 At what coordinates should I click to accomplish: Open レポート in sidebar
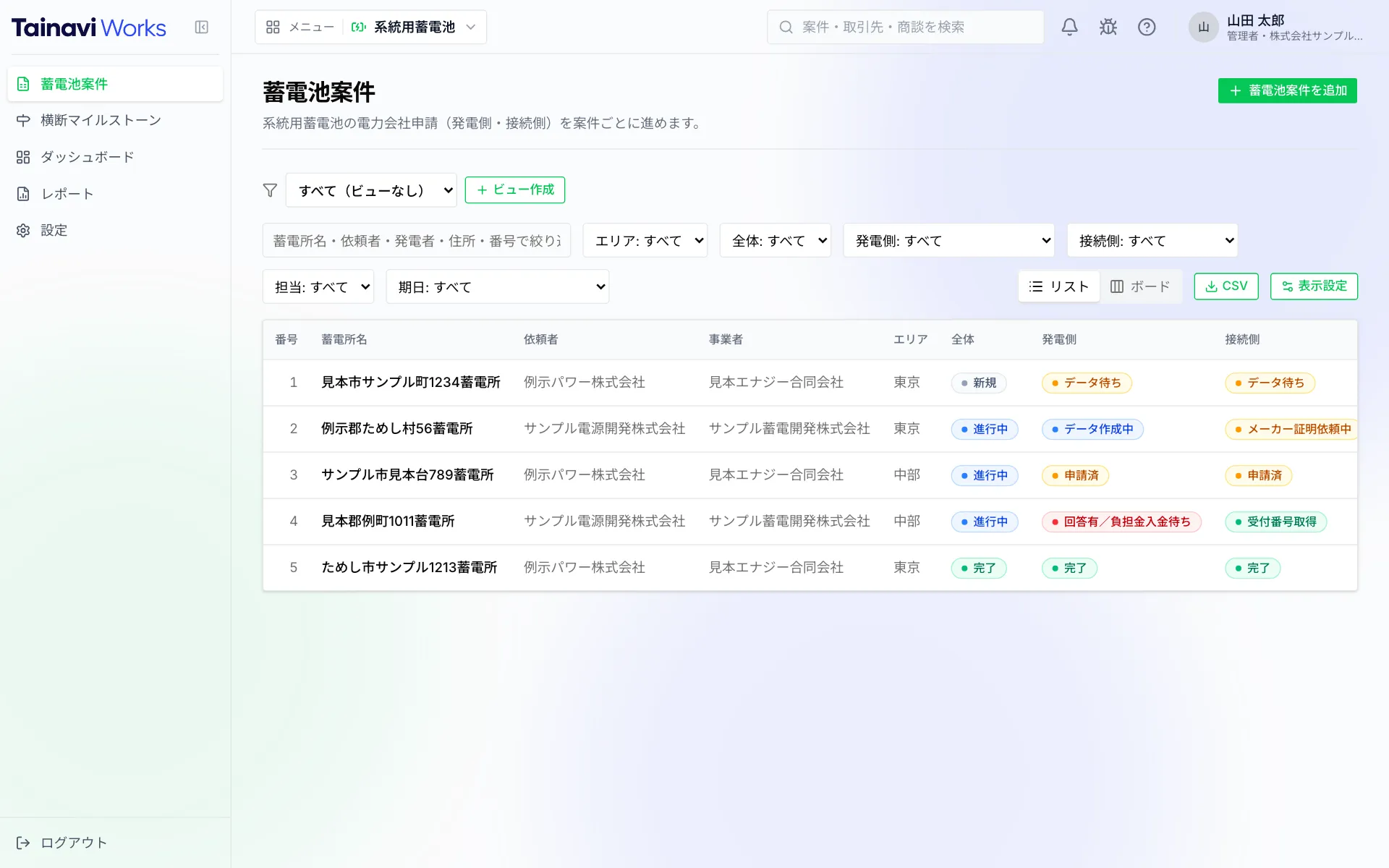(x=115, y=194)
